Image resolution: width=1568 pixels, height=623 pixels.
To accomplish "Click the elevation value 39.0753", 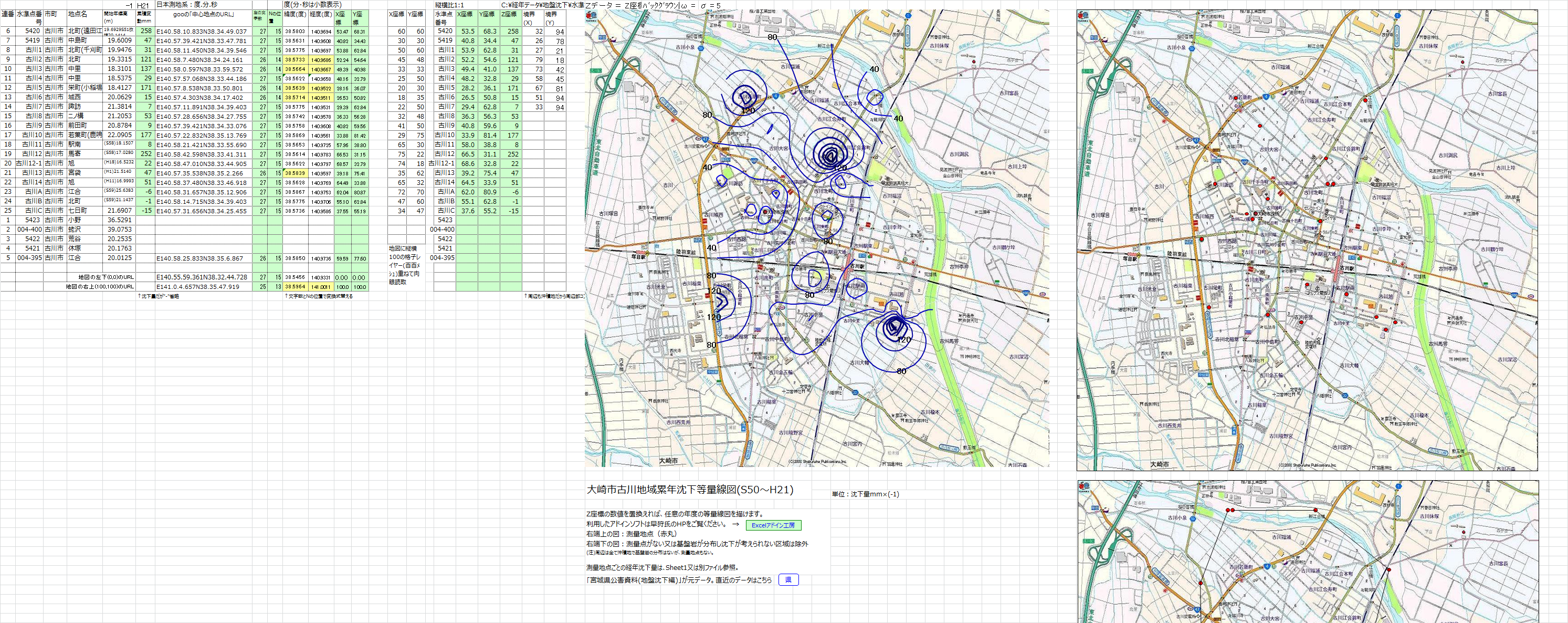I will pyautogui.click(x=119, y=230).
